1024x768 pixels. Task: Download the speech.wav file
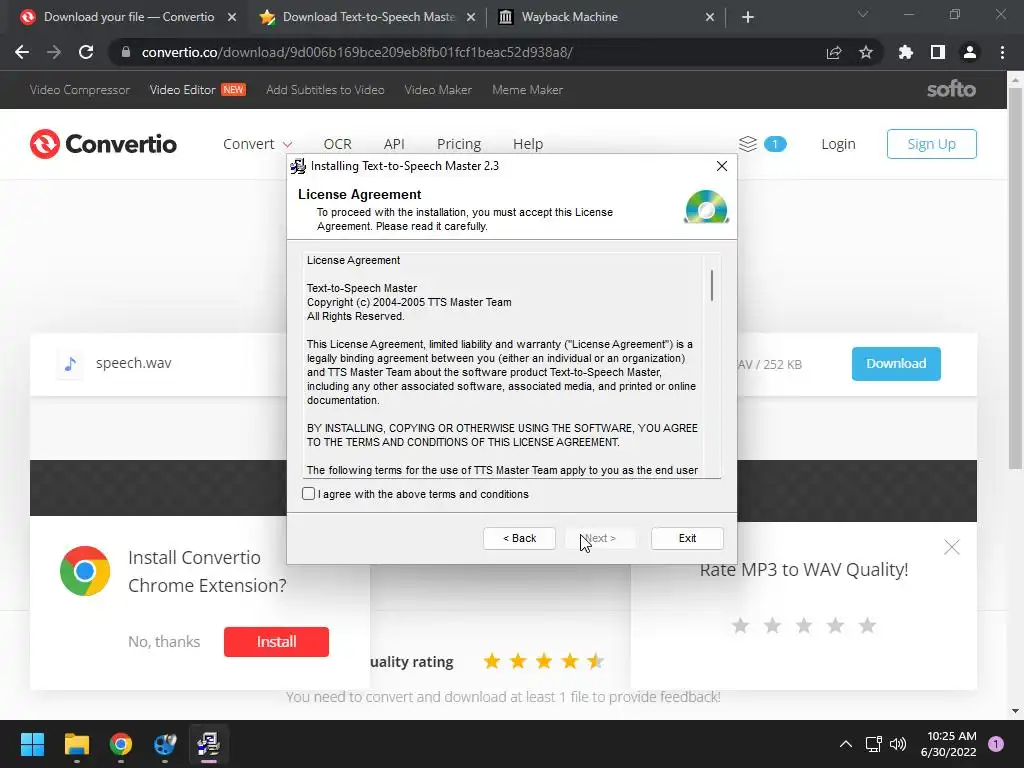click(x=896, y=364)
